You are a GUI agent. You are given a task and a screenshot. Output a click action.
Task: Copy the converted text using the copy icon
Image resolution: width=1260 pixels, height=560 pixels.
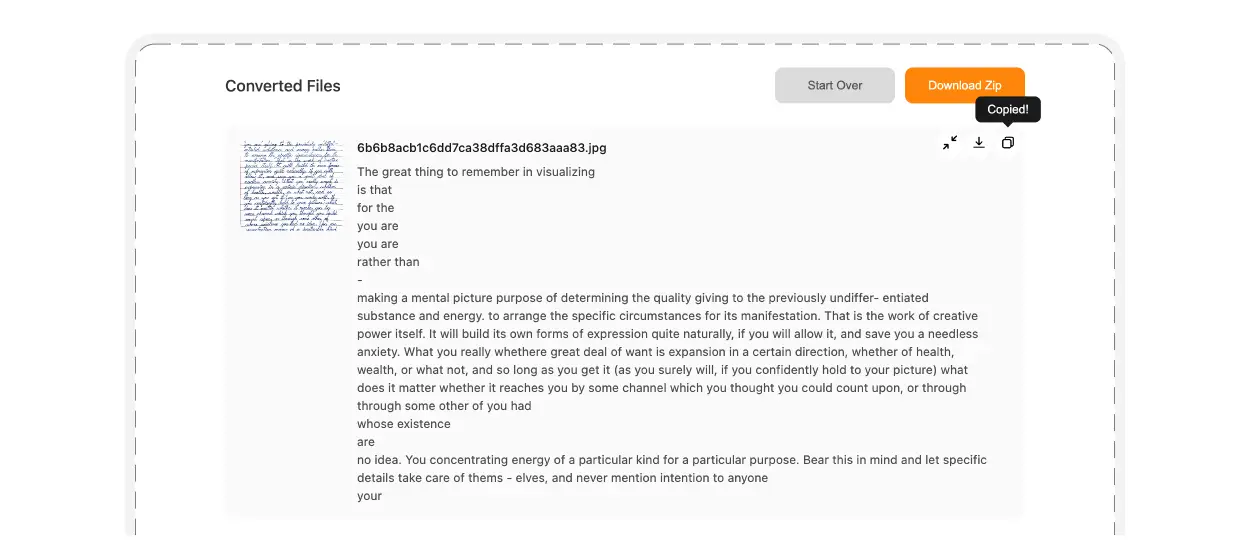[1008, 143]
